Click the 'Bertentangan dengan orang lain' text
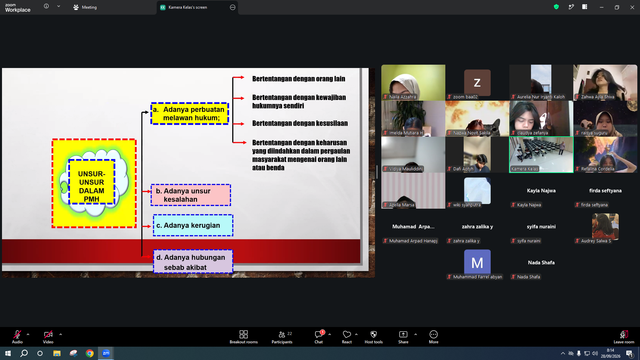Screen dimensions: 640x360 (298, 79)
